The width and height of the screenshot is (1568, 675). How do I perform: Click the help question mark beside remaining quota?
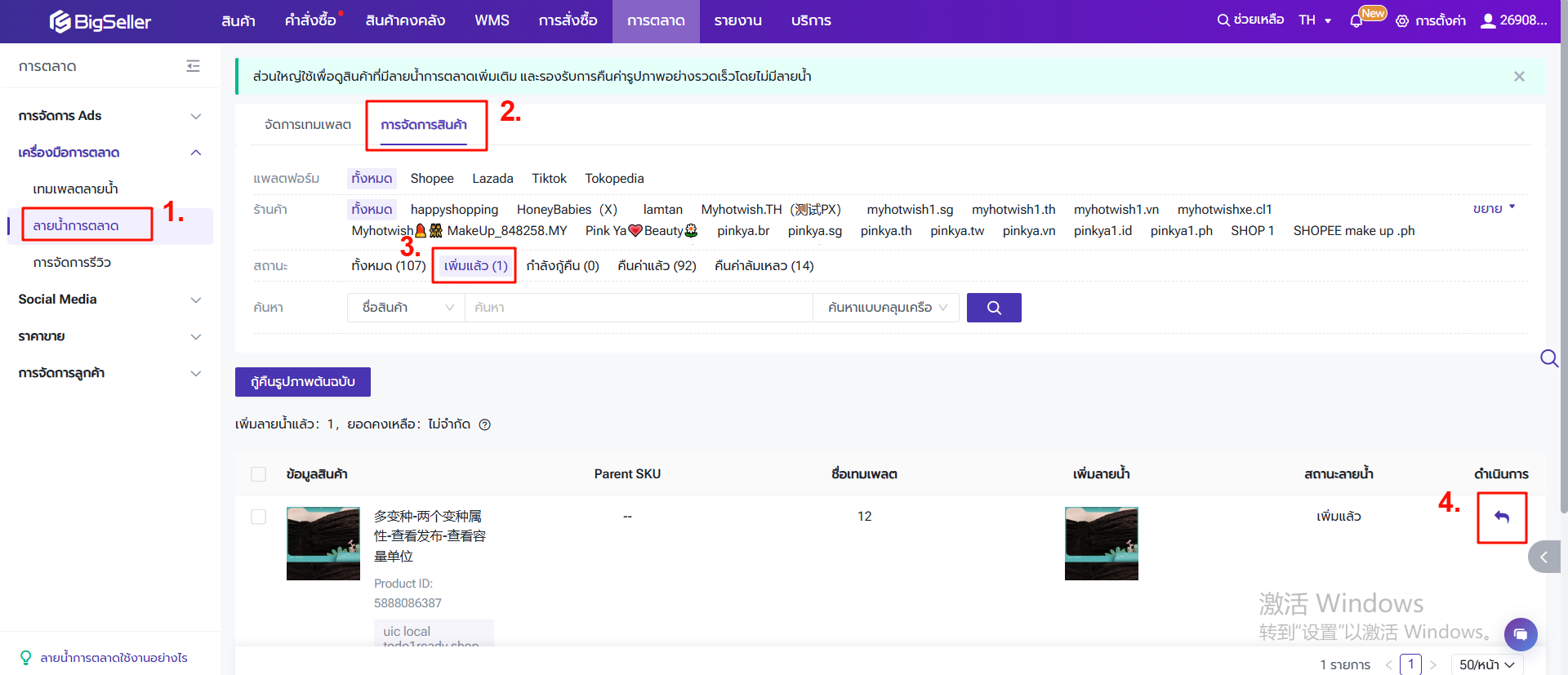coord(485,424)
